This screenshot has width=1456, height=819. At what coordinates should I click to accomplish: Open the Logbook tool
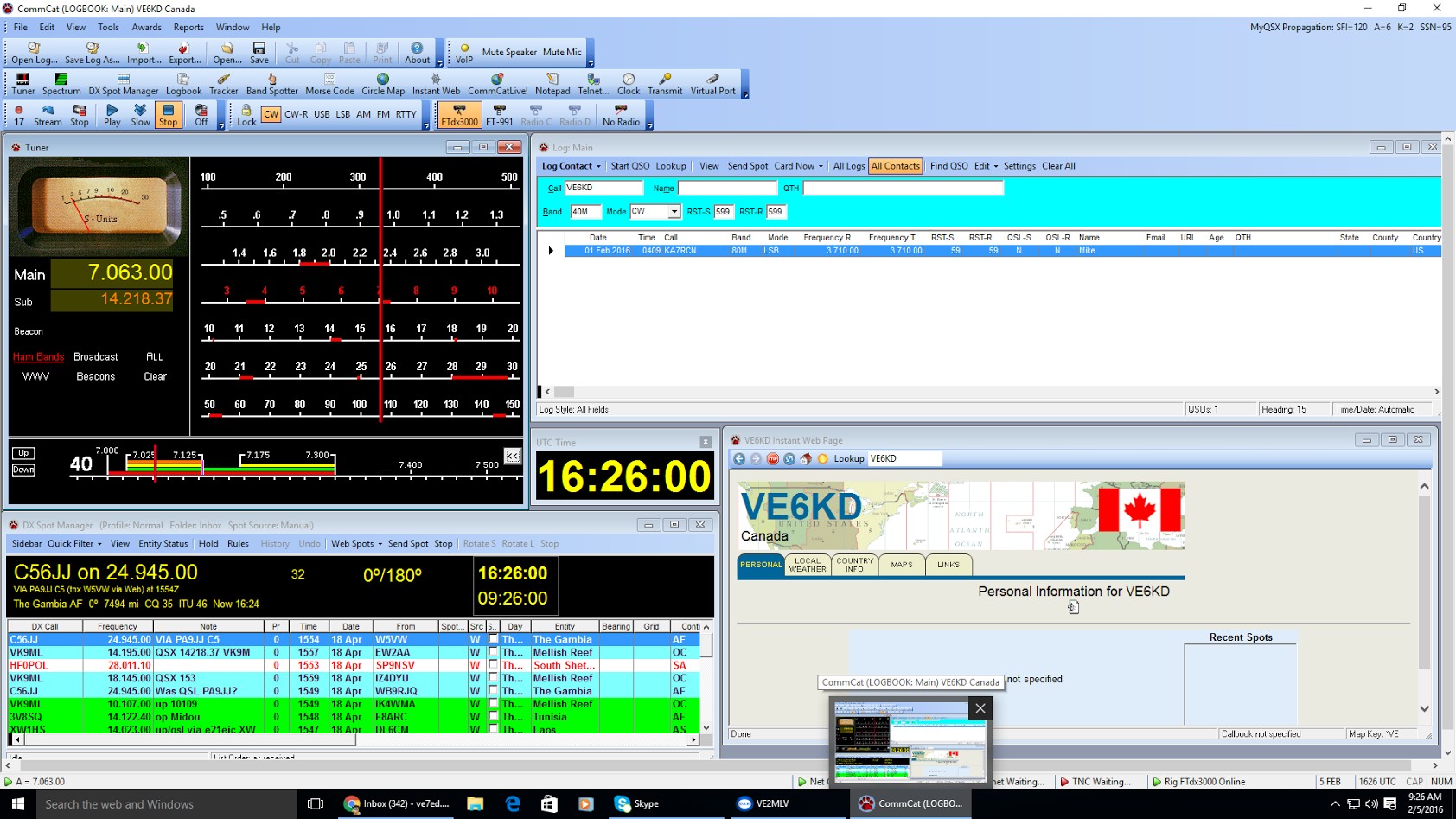click(x=183, y=83)
